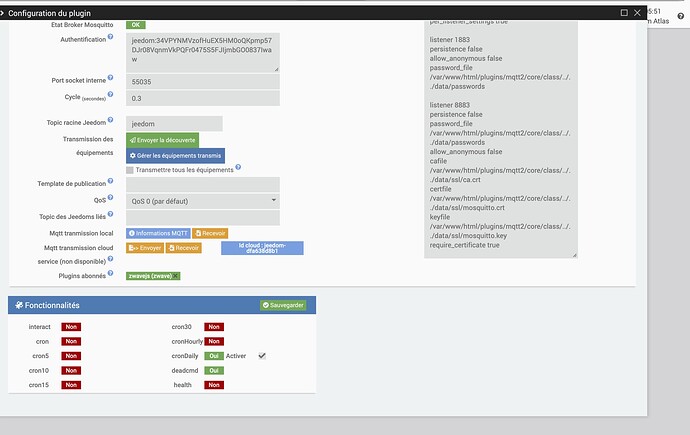Click help question mark at top right
The image size is (690, 435).
point(681,16)
